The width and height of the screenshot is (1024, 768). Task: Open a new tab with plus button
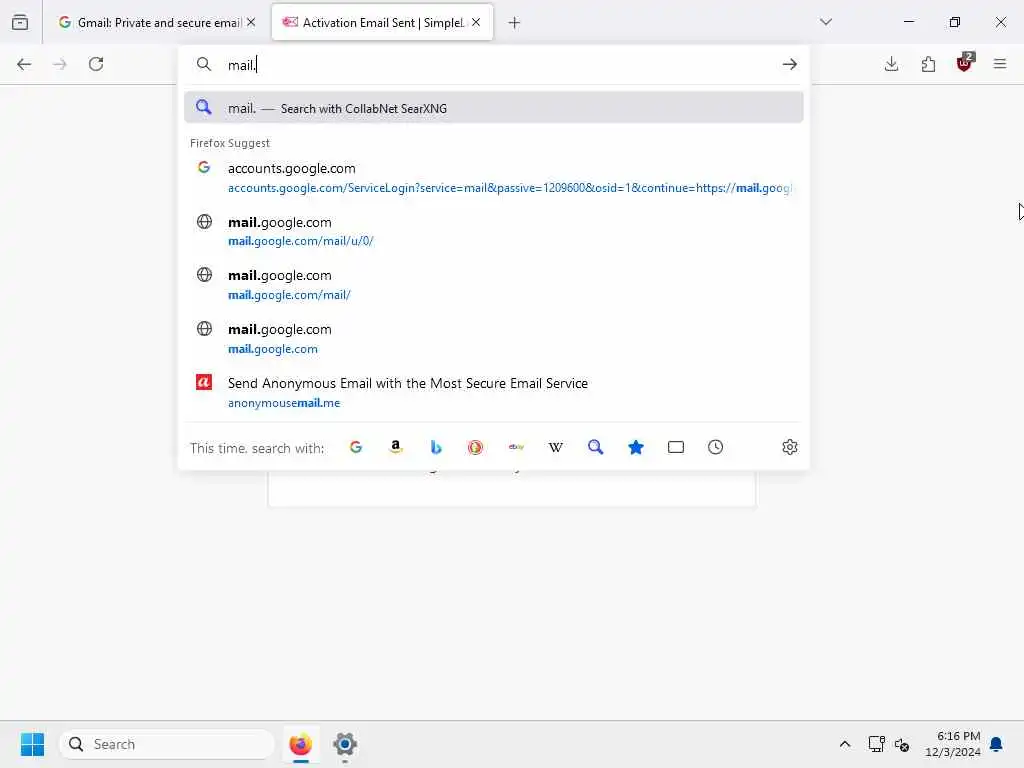pos(515,23)
